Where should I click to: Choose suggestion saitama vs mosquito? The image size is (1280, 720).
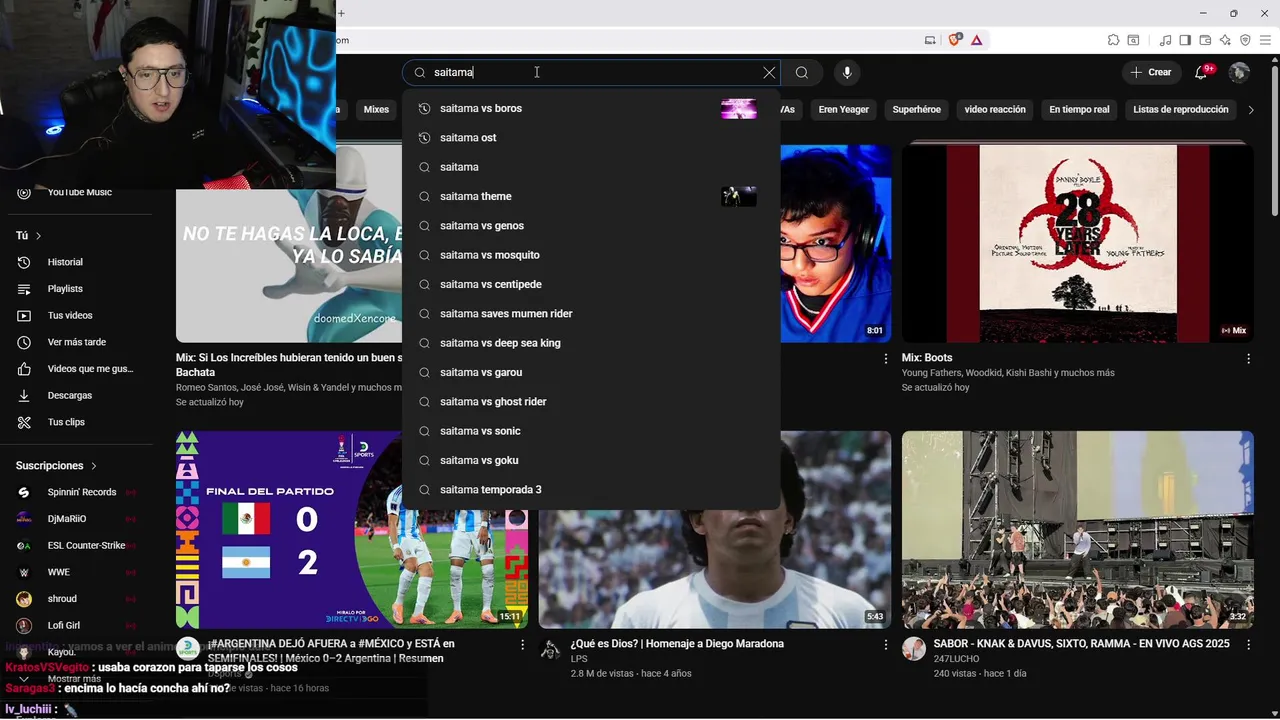[x=591, y=255]
